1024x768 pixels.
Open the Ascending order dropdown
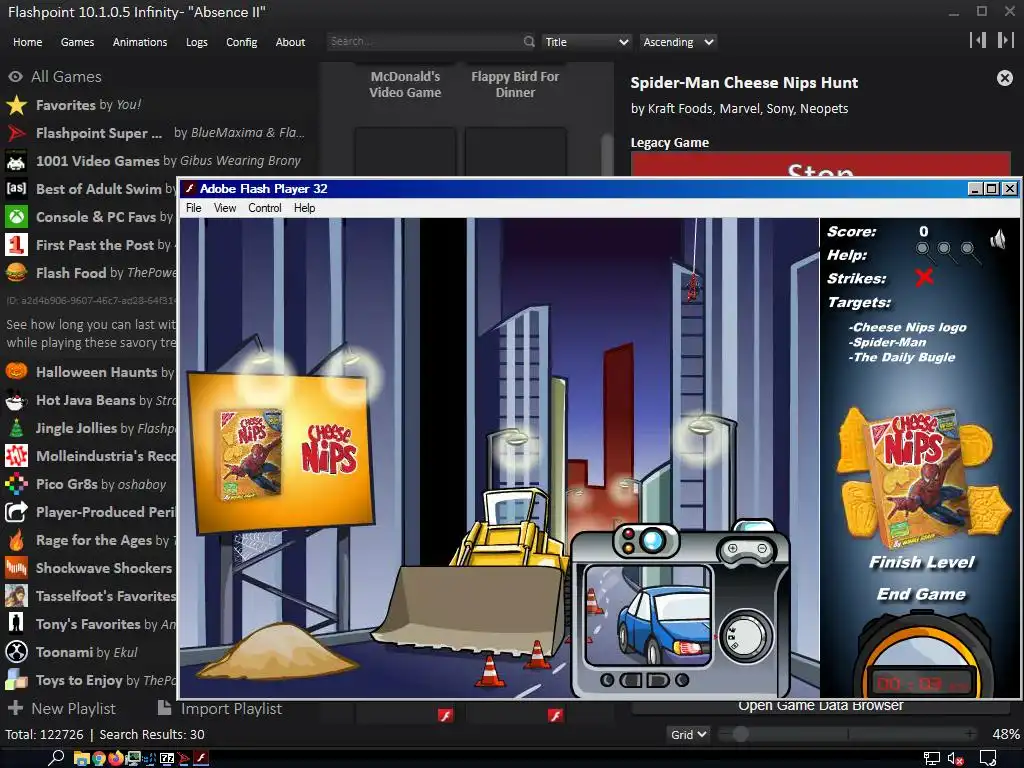point(678,42)
